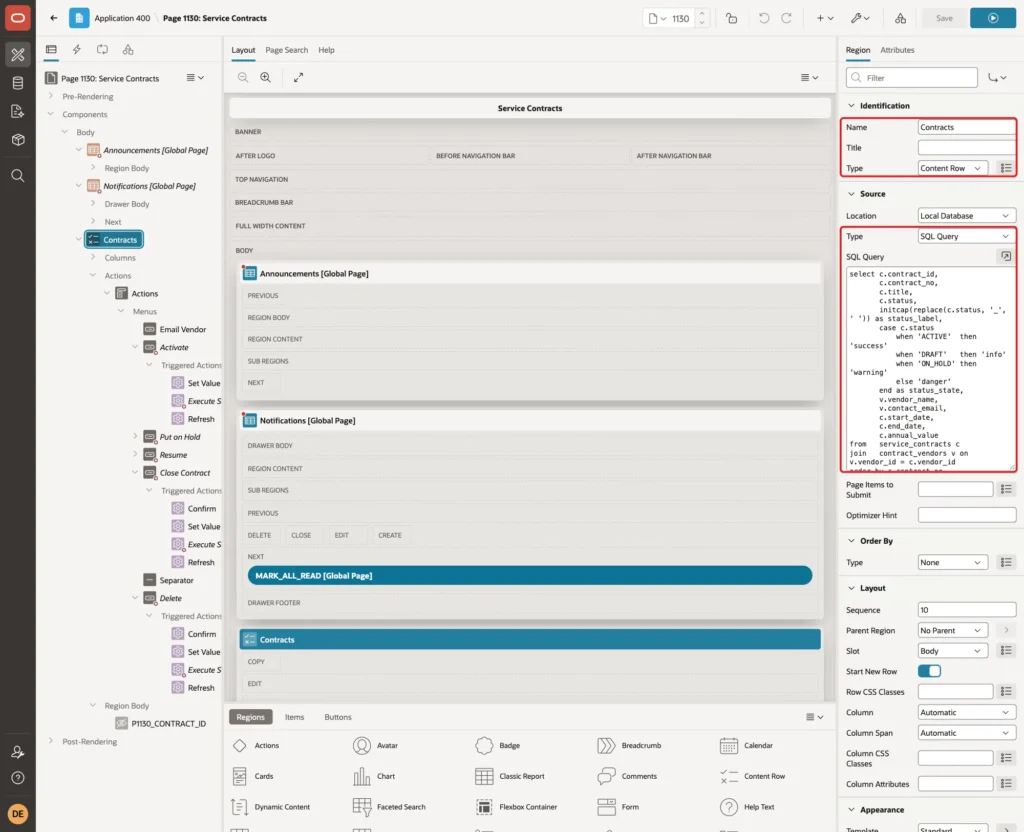This screenshot has height=832, width=1024.
Task: Click the page lock icon in toolbar
Action: tap(731, 18)
